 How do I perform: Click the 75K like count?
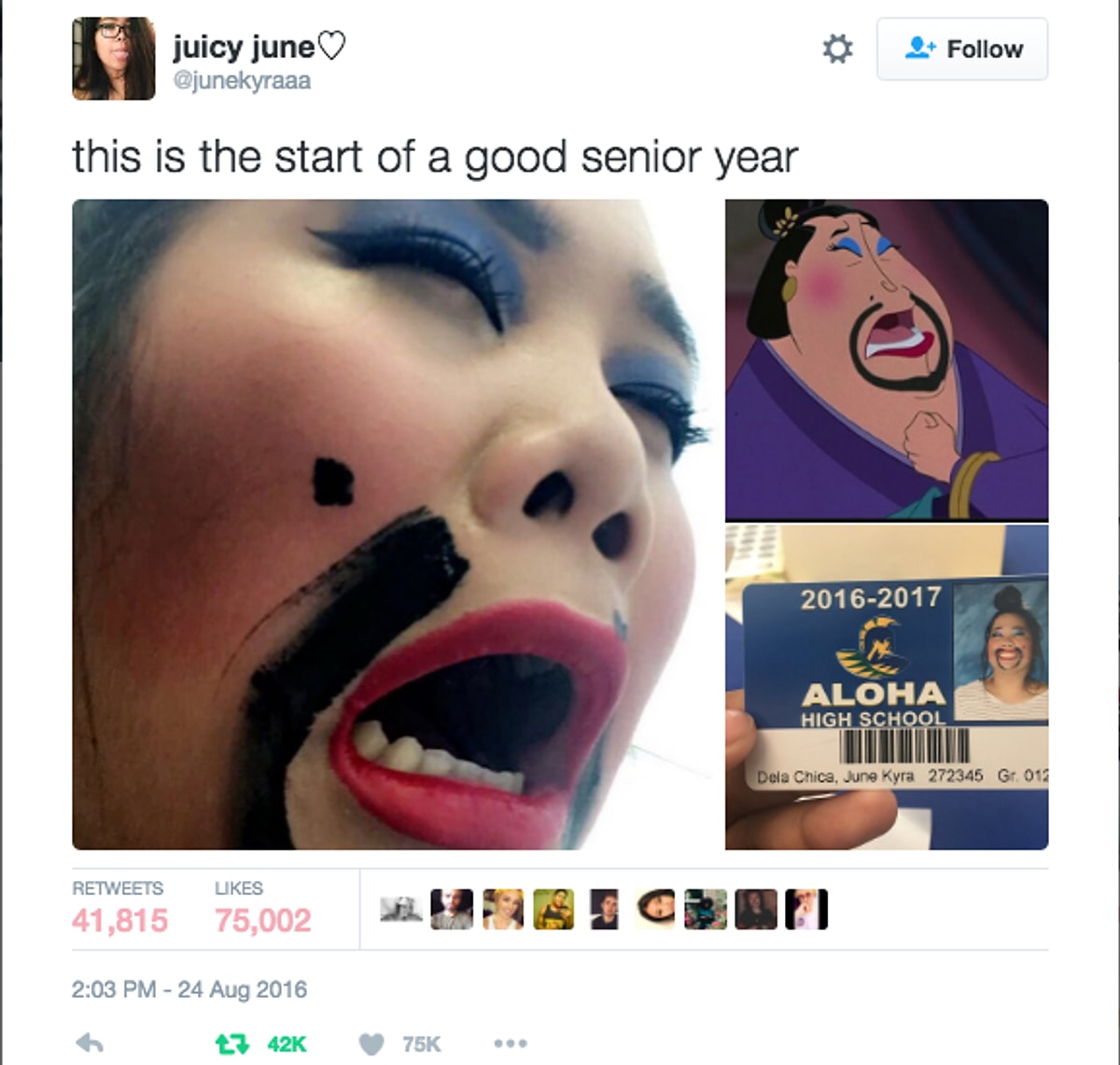(x=422, y=1044)
